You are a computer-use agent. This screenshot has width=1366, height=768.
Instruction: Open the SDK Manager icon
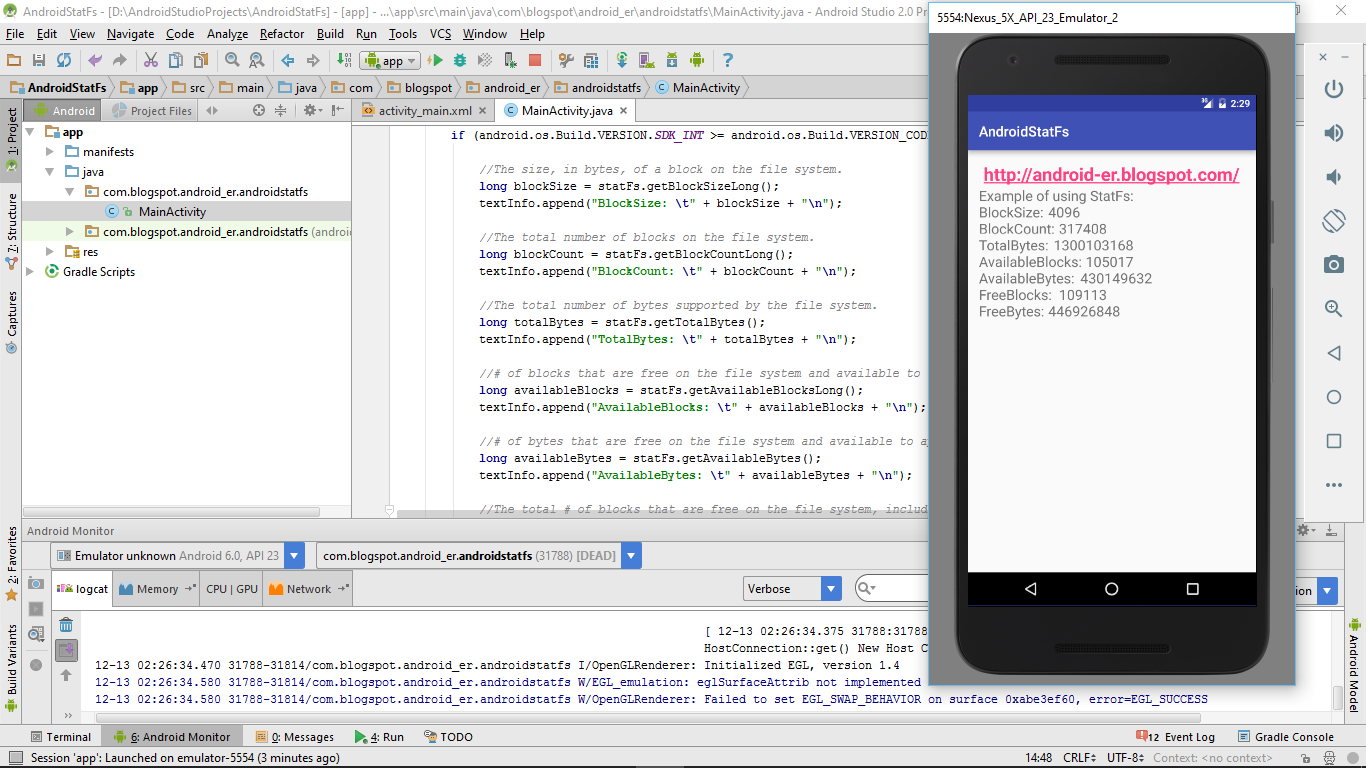click(x=672, y=60)
